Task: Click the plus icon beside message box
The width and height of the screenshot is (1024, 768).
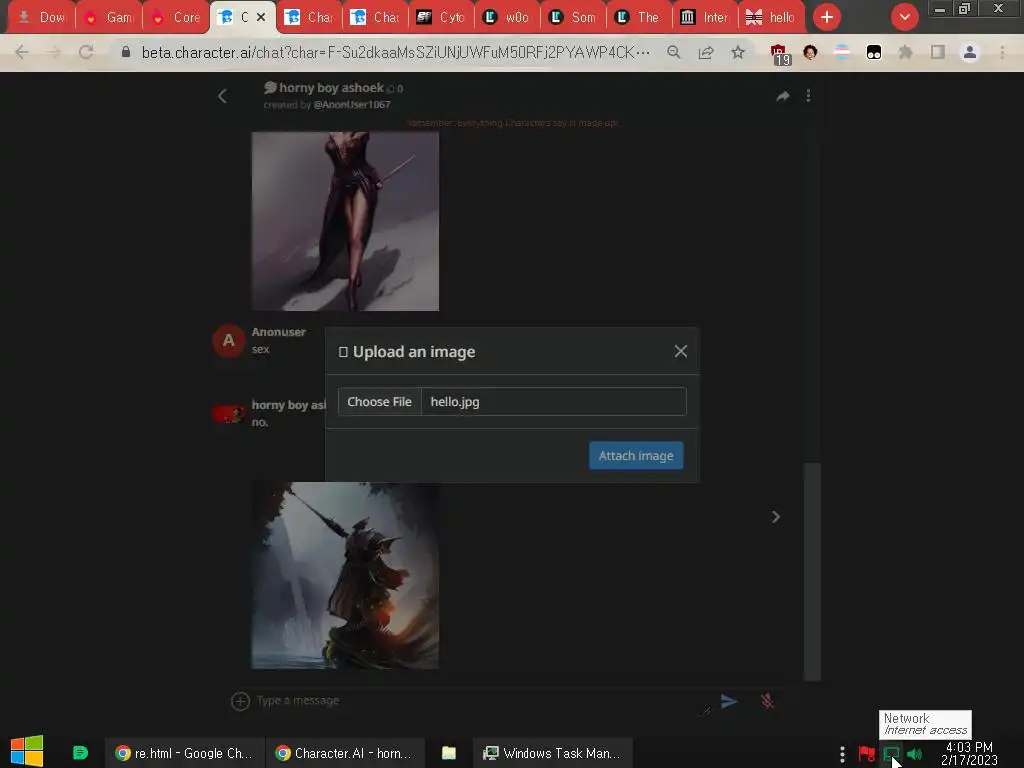Action: pos(240,701)
